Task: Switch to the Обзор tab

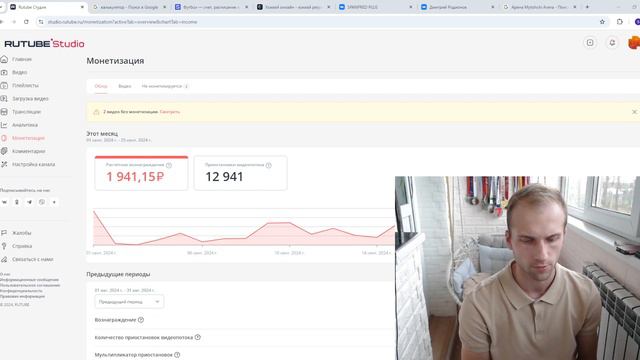Action: coord(101,86)
